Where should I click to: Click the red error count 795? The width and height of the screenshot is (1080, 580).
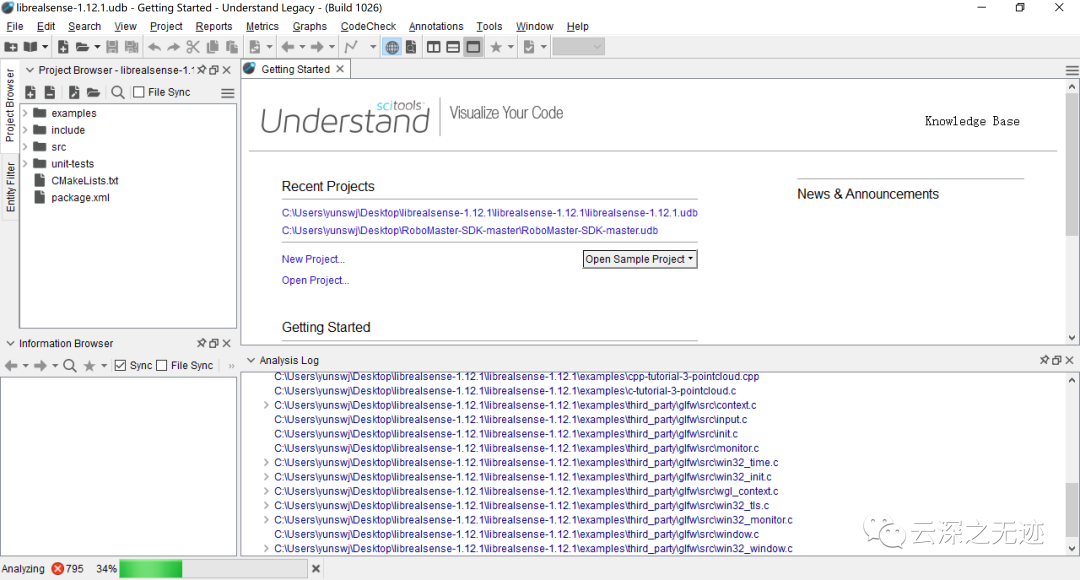tap(68, 569)
